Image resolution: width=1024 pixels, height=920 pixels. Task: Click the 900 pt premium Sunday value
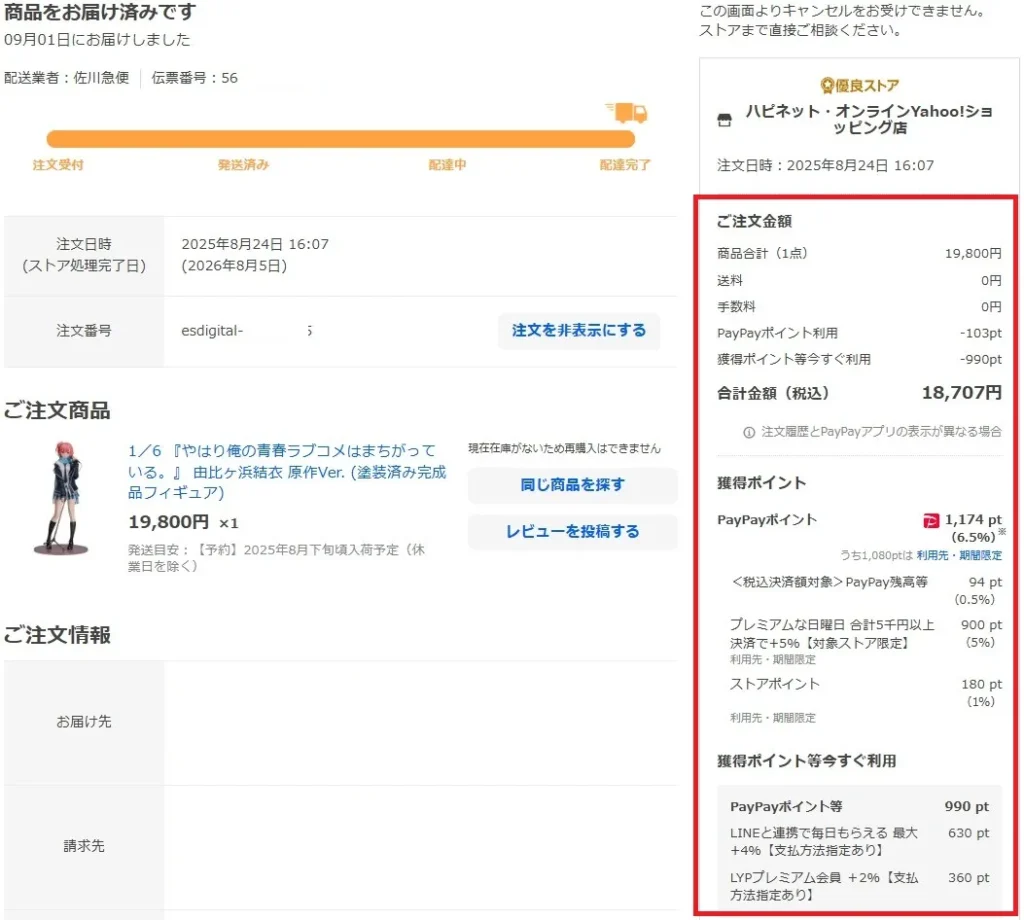pyautogui.click(x=982, y=625)
